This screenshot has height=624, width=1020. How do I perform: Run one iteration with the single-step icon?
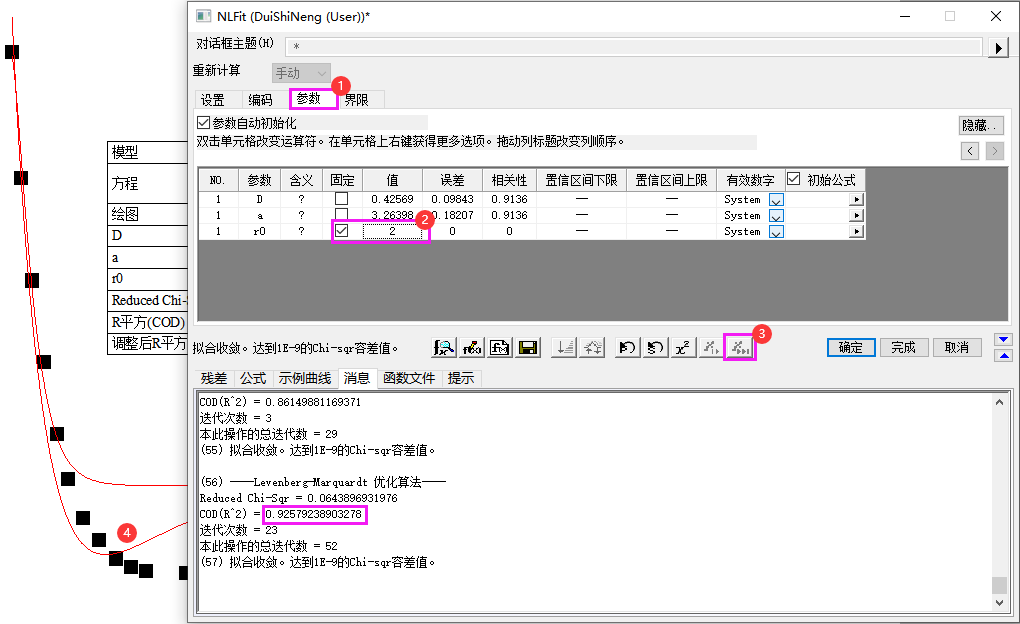(x=711, y=347)
